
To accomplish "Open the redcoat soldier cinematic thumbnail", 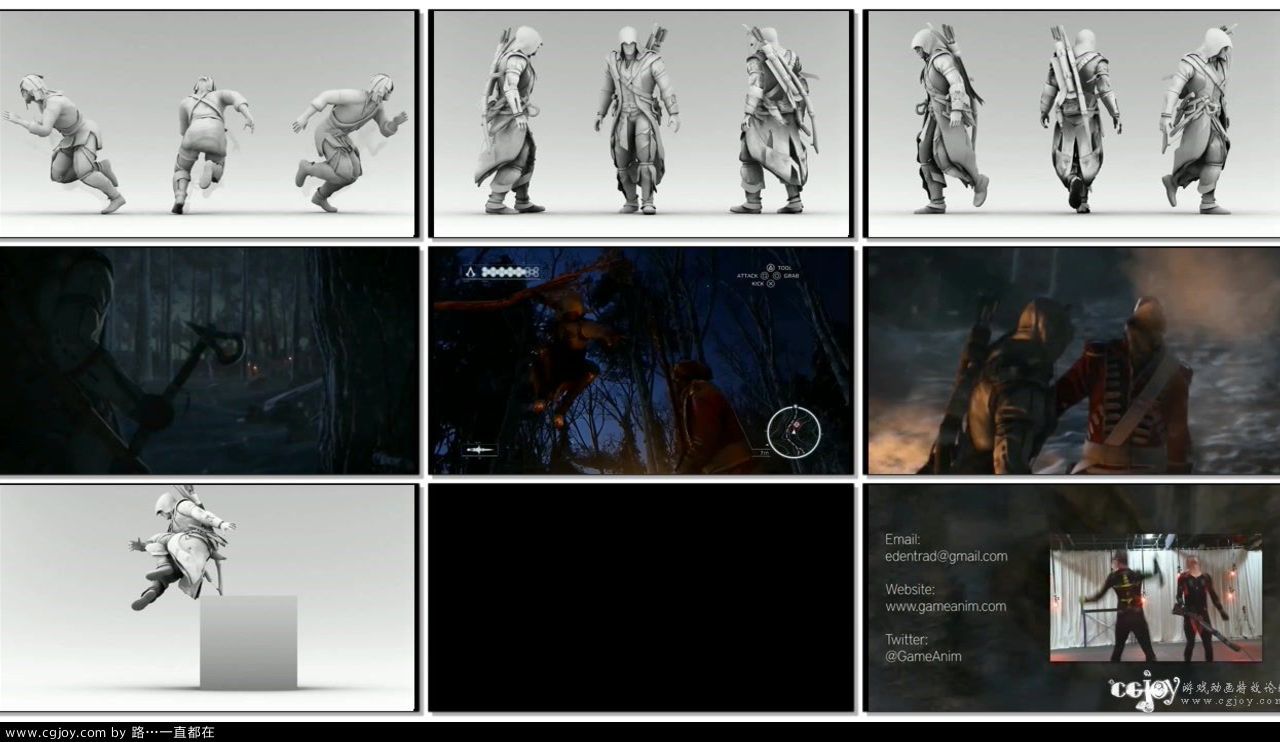I will point(1073,361).
